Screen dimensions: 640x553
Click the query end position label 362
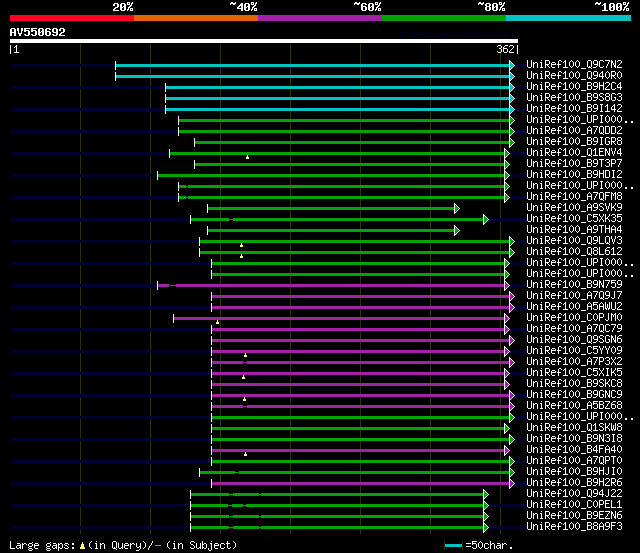pyautogui.click(x=505, y=49)
